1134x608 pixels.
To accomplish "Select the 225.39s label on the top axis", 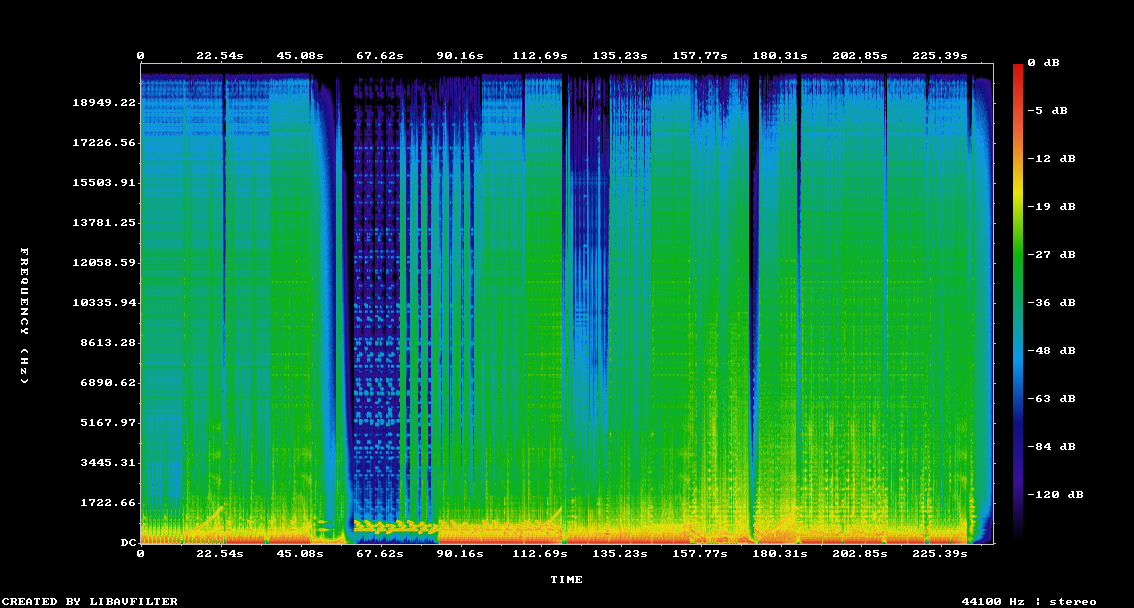I will (x=942, y=56).
